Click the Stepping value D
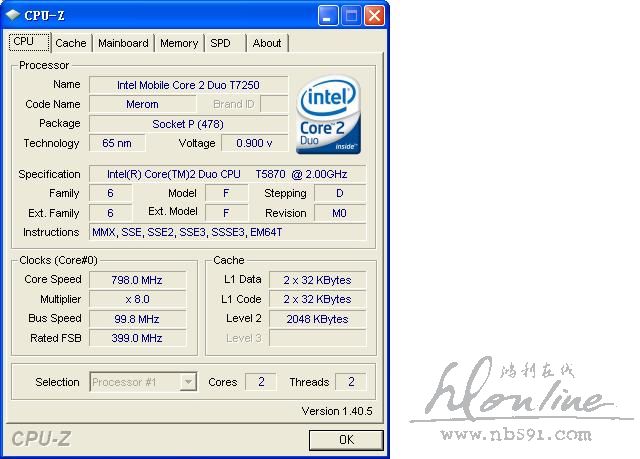The image size is (640, 459). pyautogui.click(x=340, y=193)
